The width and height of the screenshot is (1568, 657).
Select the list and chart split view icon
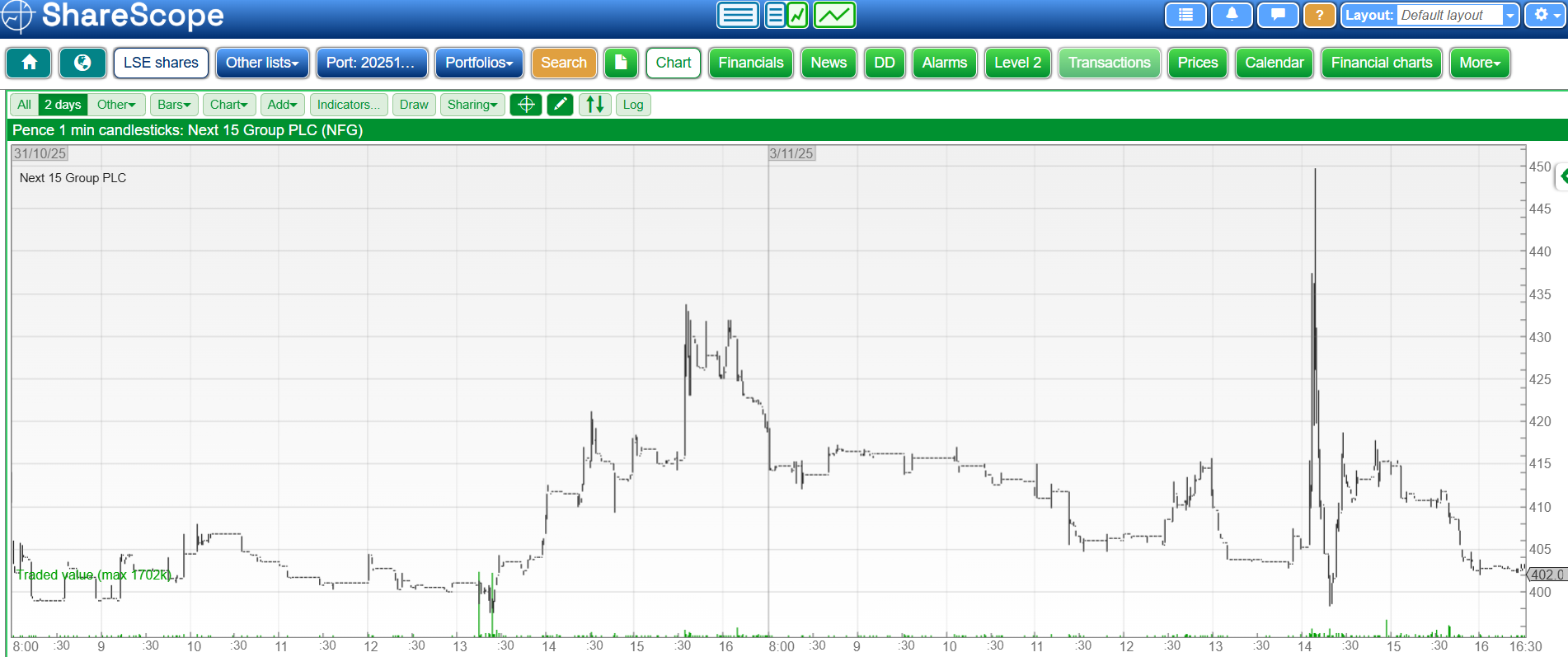786,15
